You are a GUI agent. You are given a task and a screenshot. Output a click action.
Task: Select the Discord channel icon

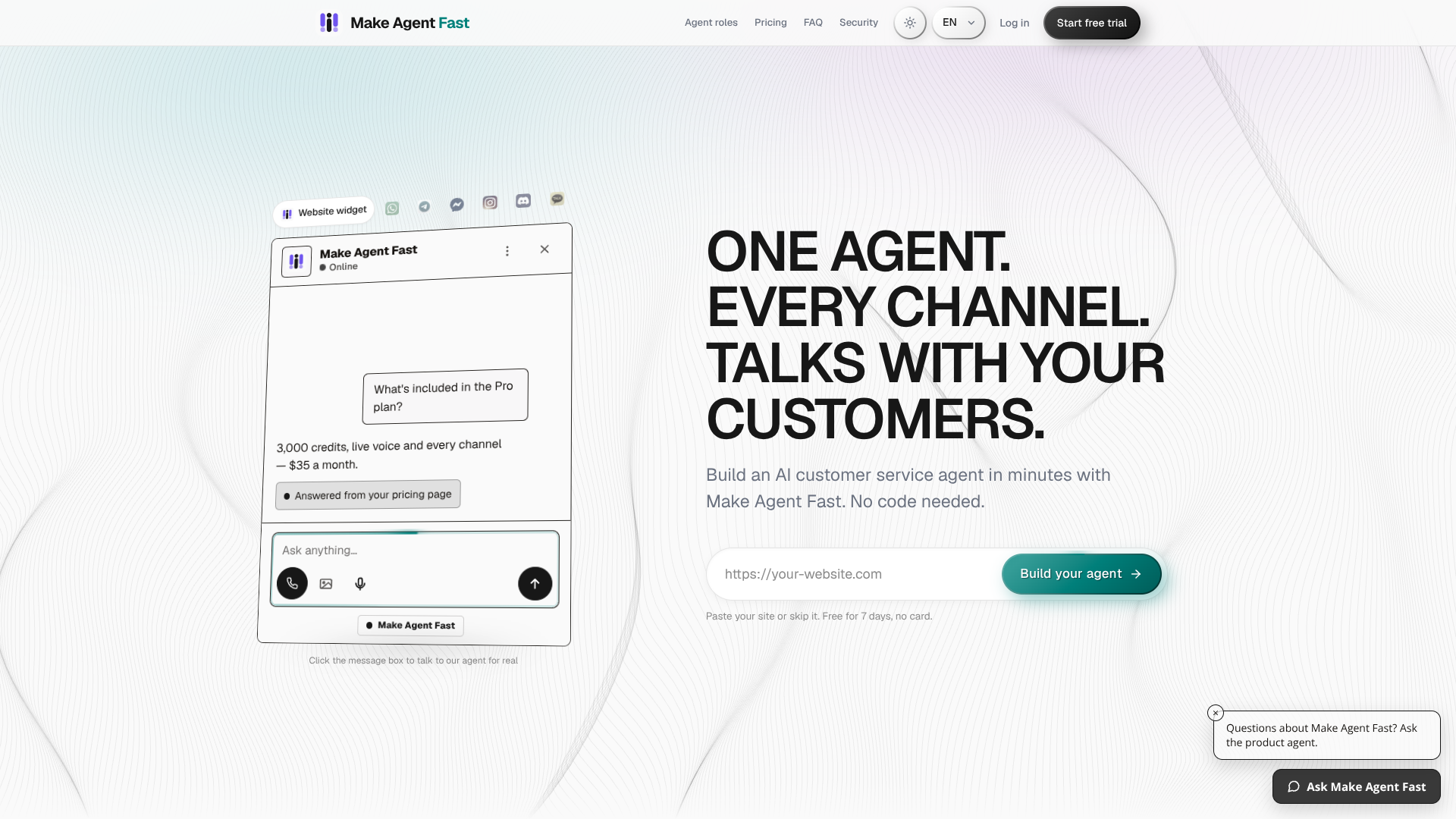click(523, 201)
